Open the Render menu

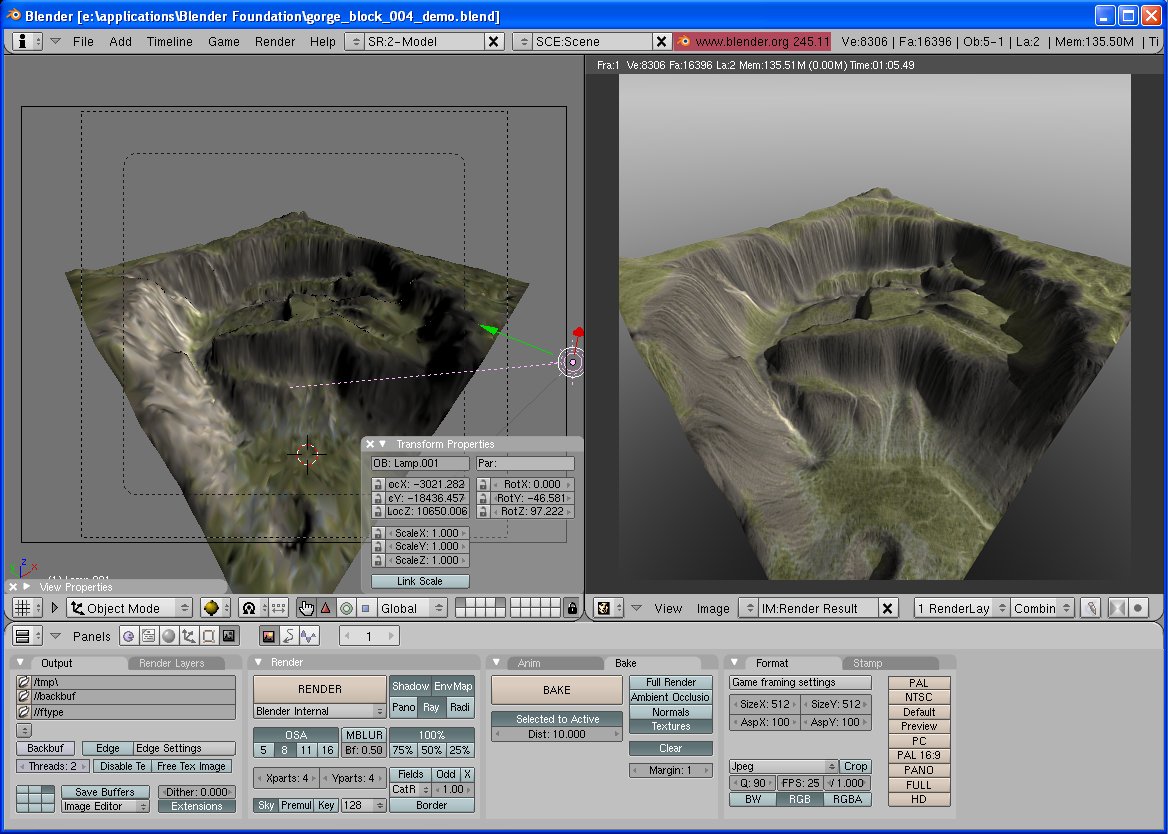click(275, 42)
